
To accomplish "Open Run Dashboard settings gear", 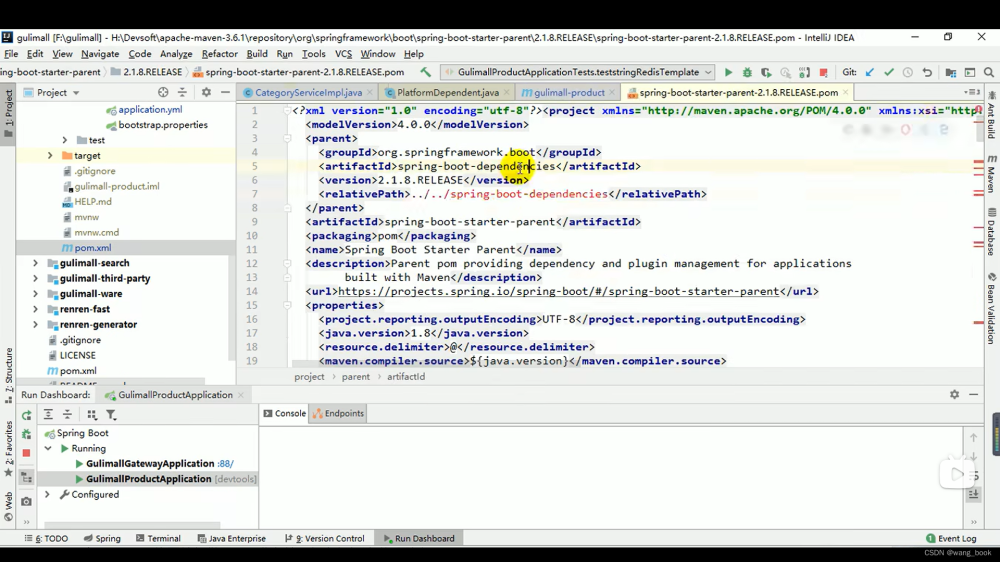I will click(x=954, y=395).
